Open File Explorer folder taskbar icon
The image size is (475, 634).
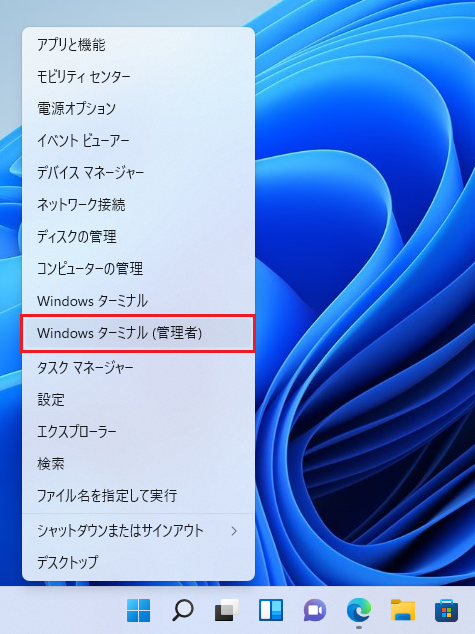(x=403, y=610)
